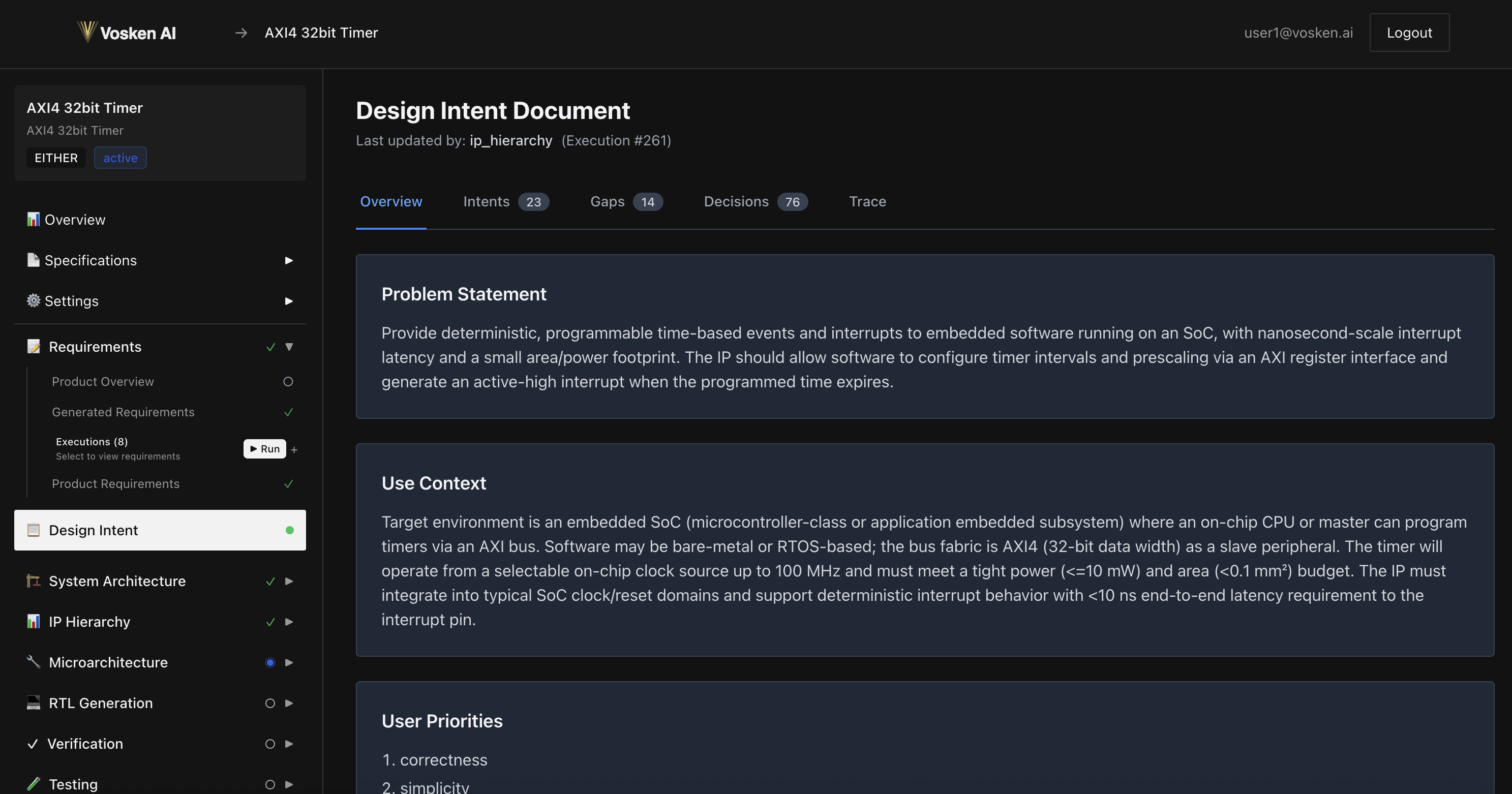Click the Specifications document icon

click(x=33, y=260)
